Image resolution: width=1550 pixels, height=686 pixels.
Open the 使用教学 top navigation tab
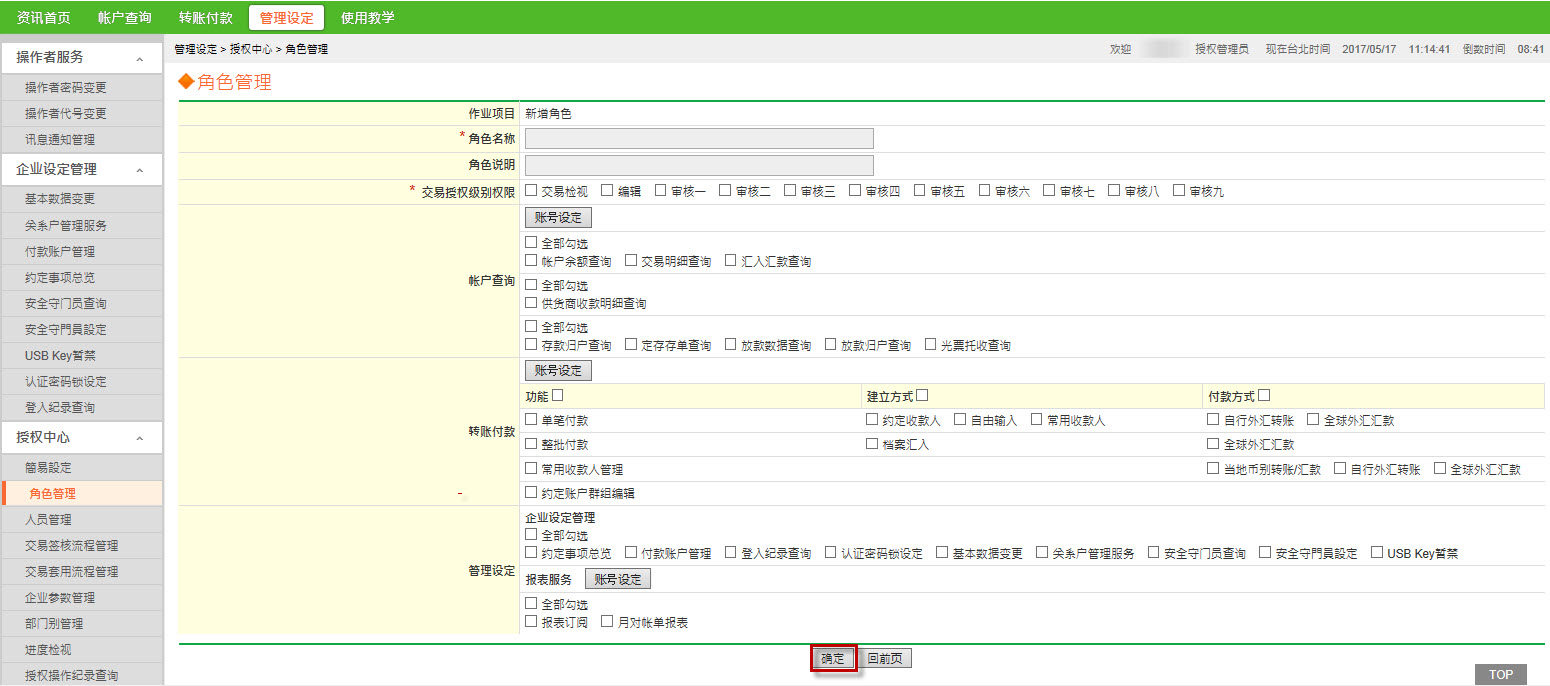click(367, 18)
